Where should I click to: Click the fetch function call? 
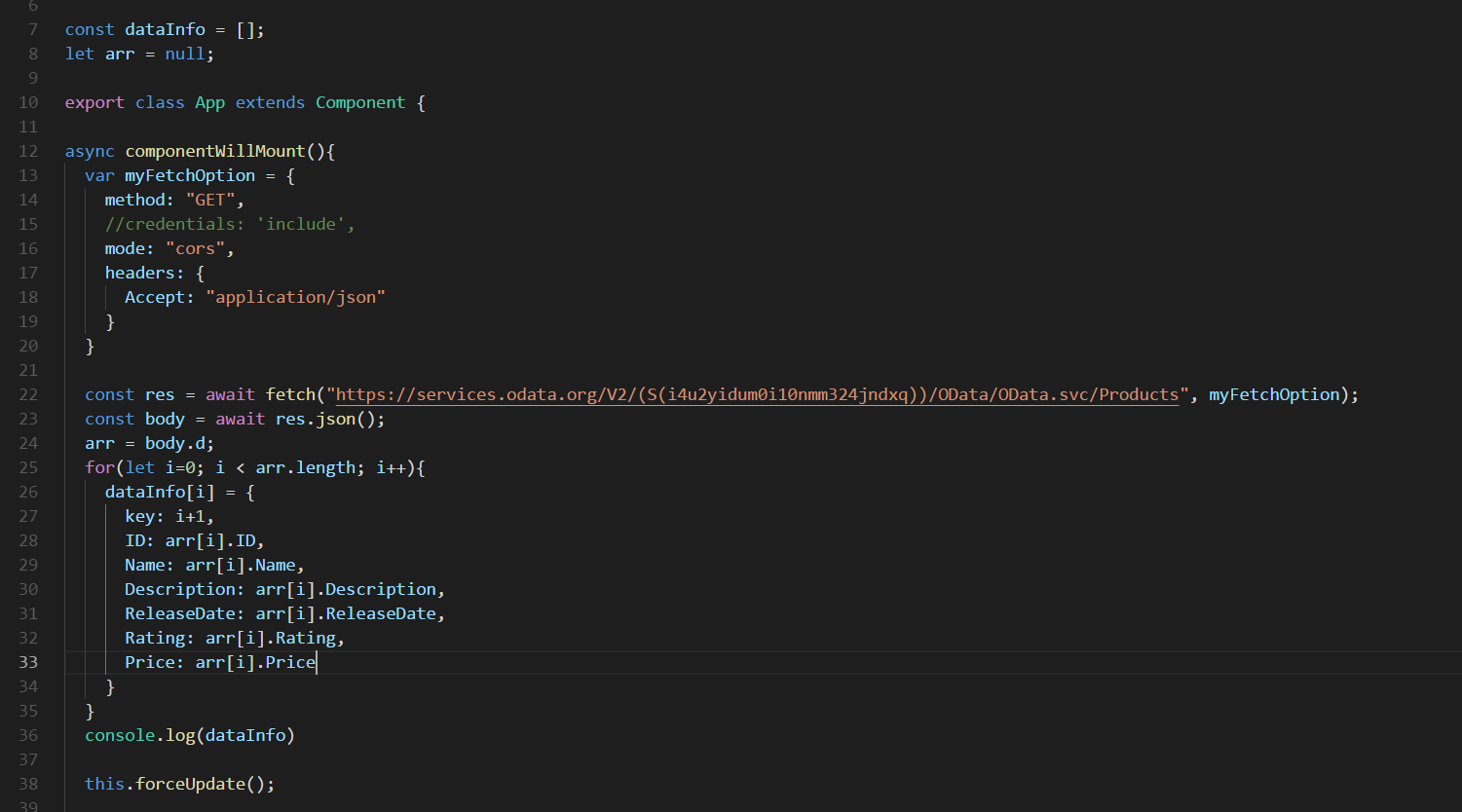[x=289, y=394]
